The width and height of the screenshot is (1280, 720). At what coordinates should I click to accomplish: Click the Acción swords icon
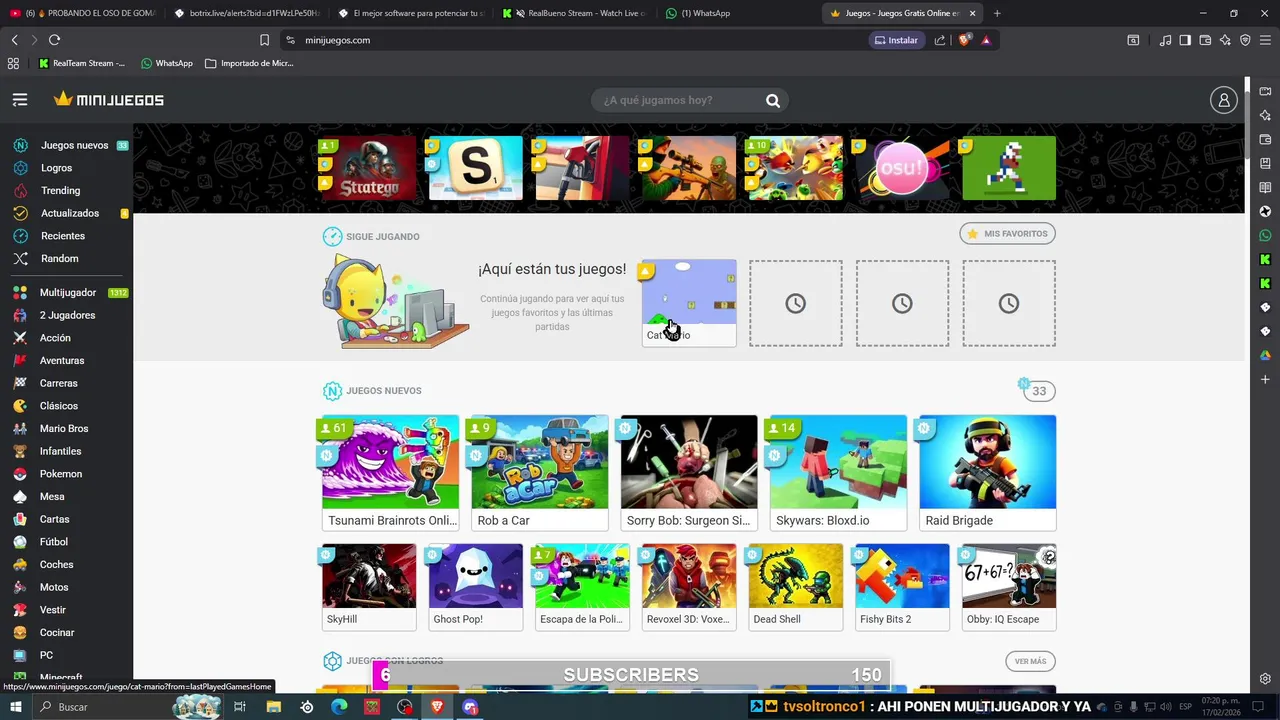20,338
